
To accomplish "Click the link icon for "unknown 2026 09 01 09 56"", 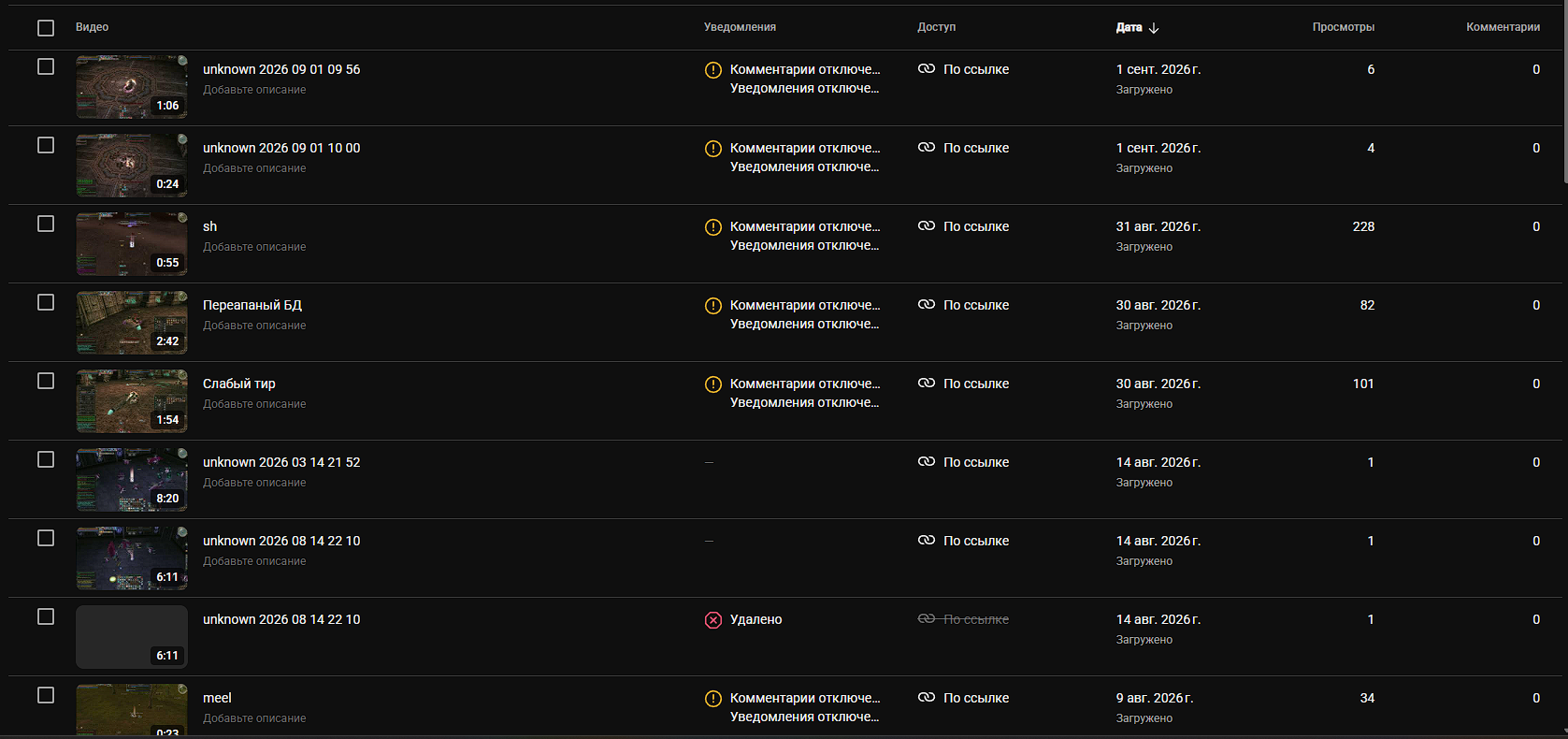I will tap(927, 69).
